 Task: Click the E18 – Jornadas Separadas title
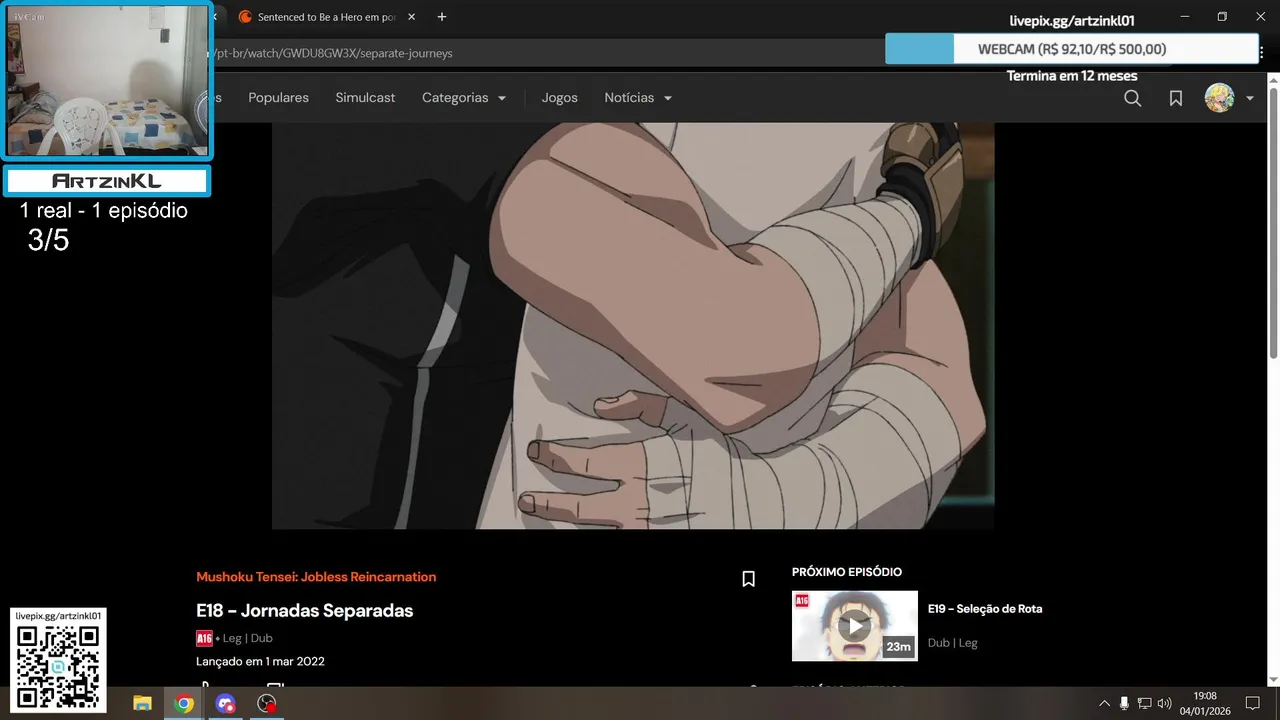coord(304,611)
